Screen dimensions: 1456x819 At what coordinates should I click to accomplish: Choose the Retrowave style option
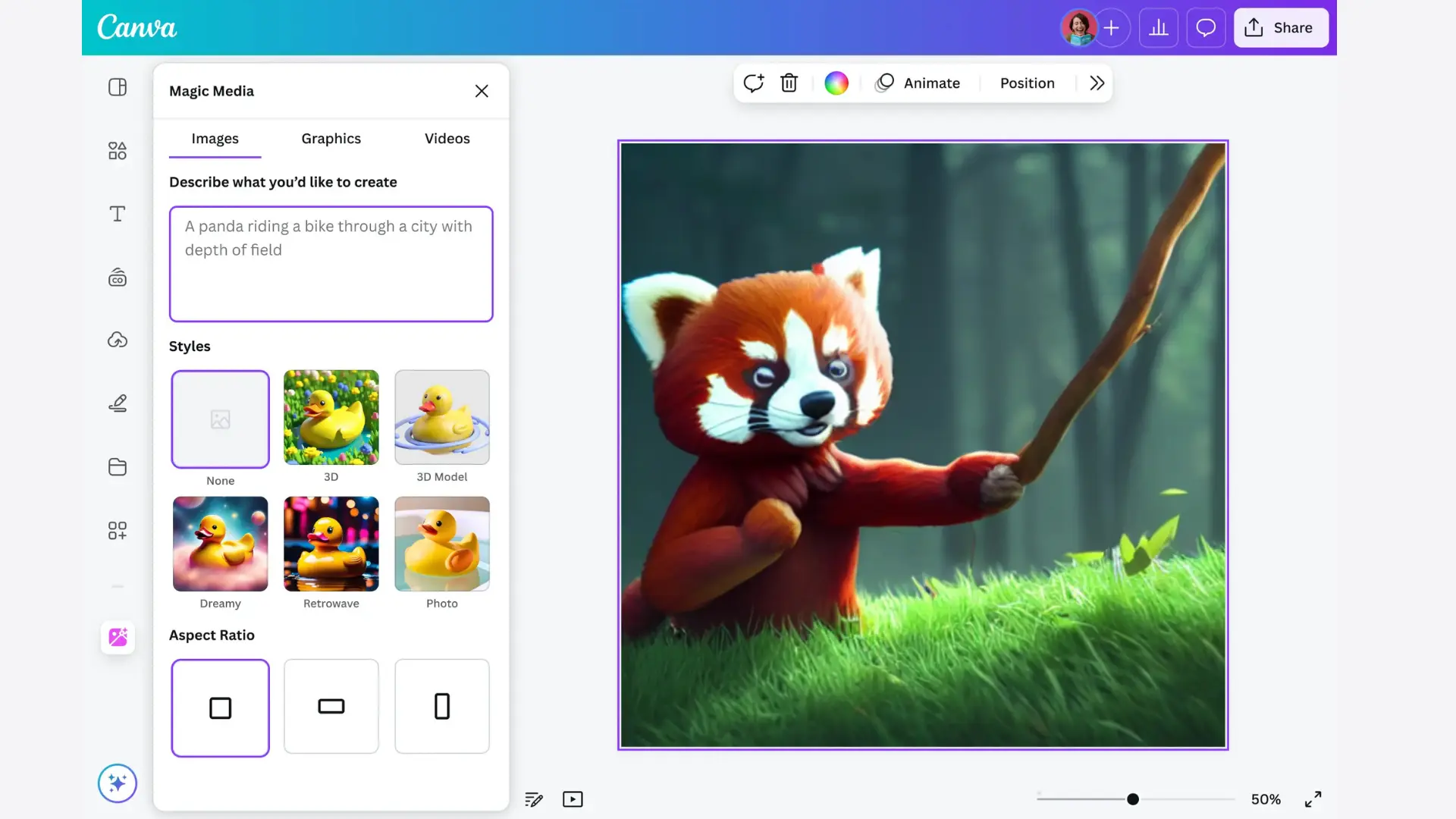331,544
